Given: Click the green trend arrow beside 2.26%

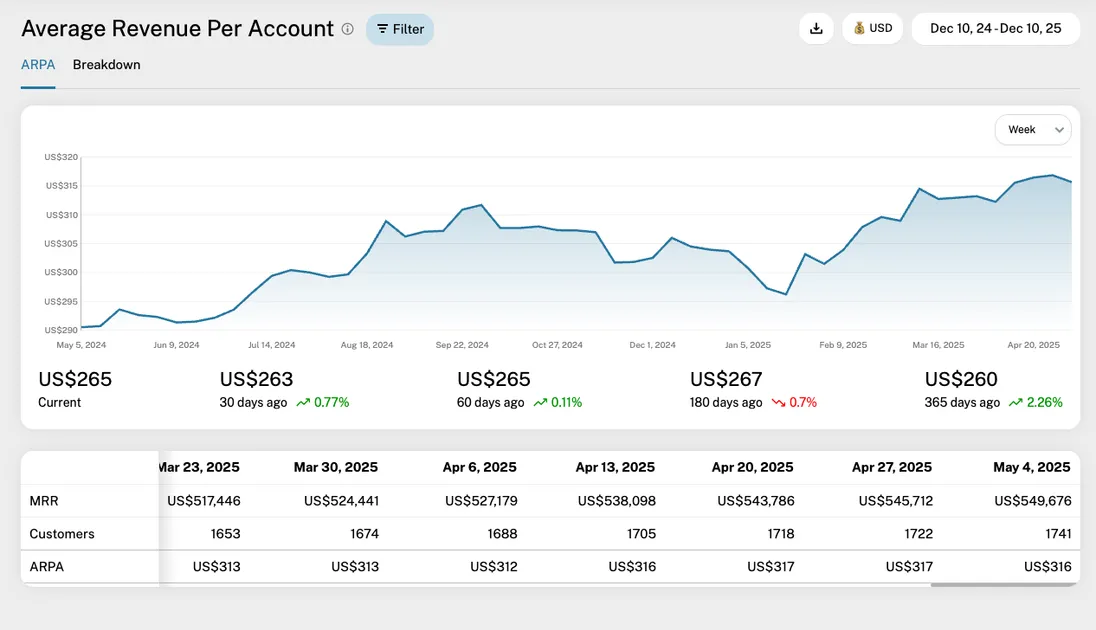Looking at the screenshot, I should click(1015, 403).
